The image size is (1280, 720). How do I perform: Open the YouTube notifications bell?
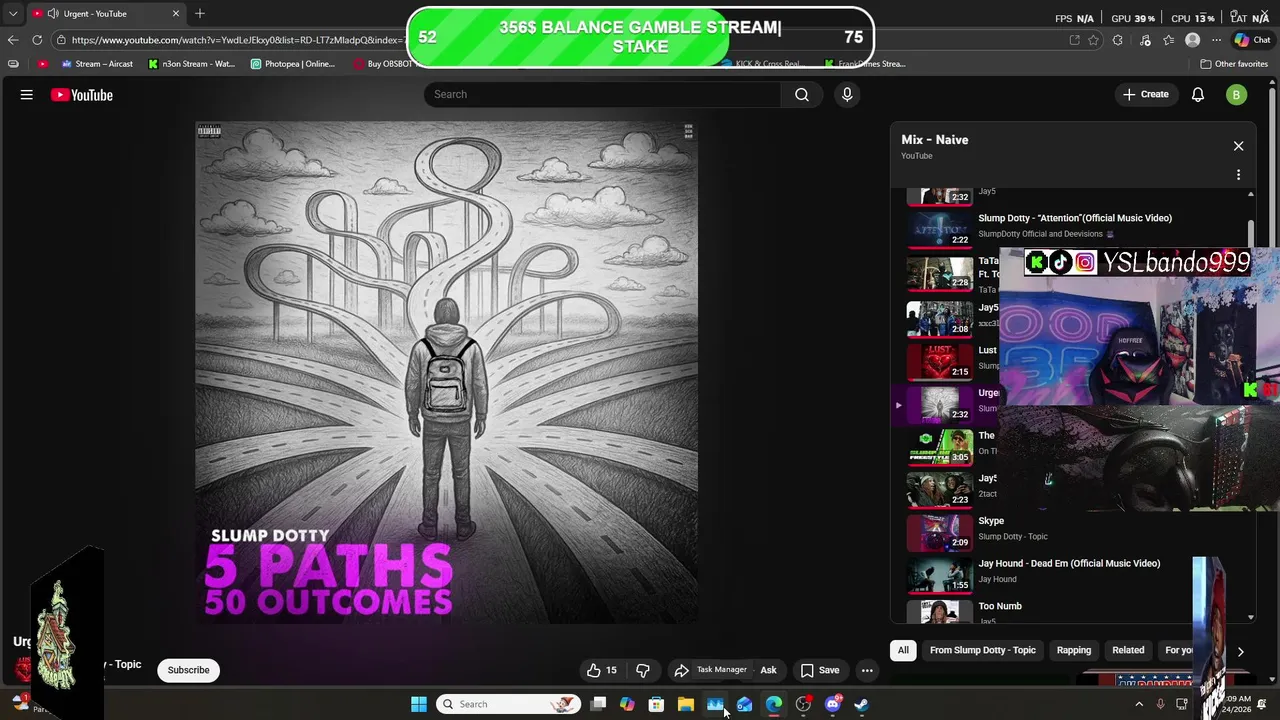click(x=1198, y=95)
